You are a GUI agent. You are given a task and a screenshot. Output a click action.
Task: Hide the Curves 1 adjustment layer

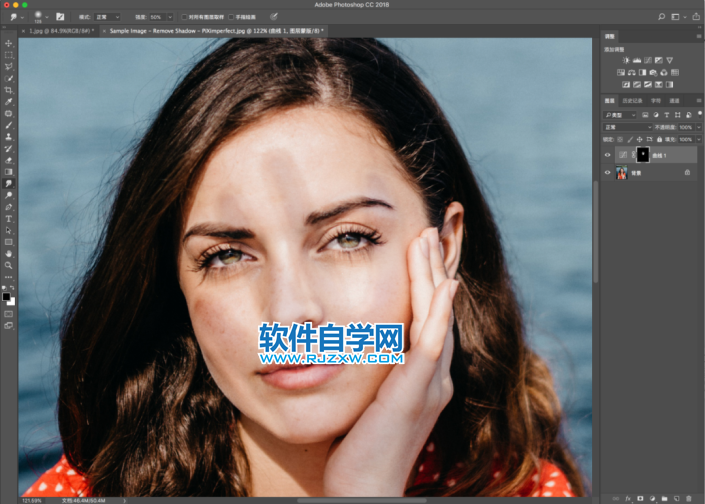pos(607,155)
